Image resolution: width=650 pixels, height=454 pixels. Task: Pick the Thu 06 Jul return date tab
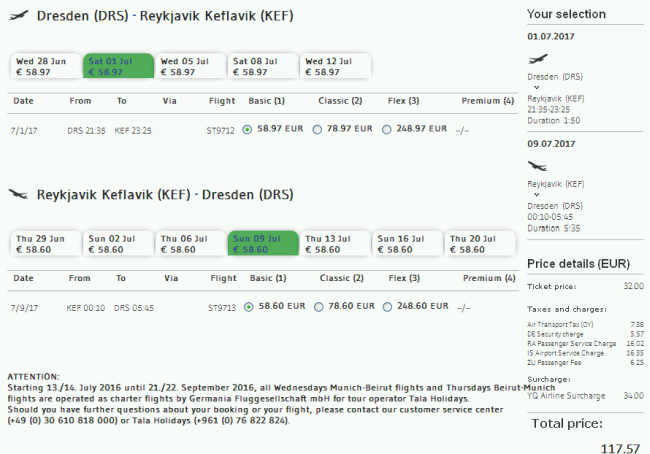pos(191,243)
